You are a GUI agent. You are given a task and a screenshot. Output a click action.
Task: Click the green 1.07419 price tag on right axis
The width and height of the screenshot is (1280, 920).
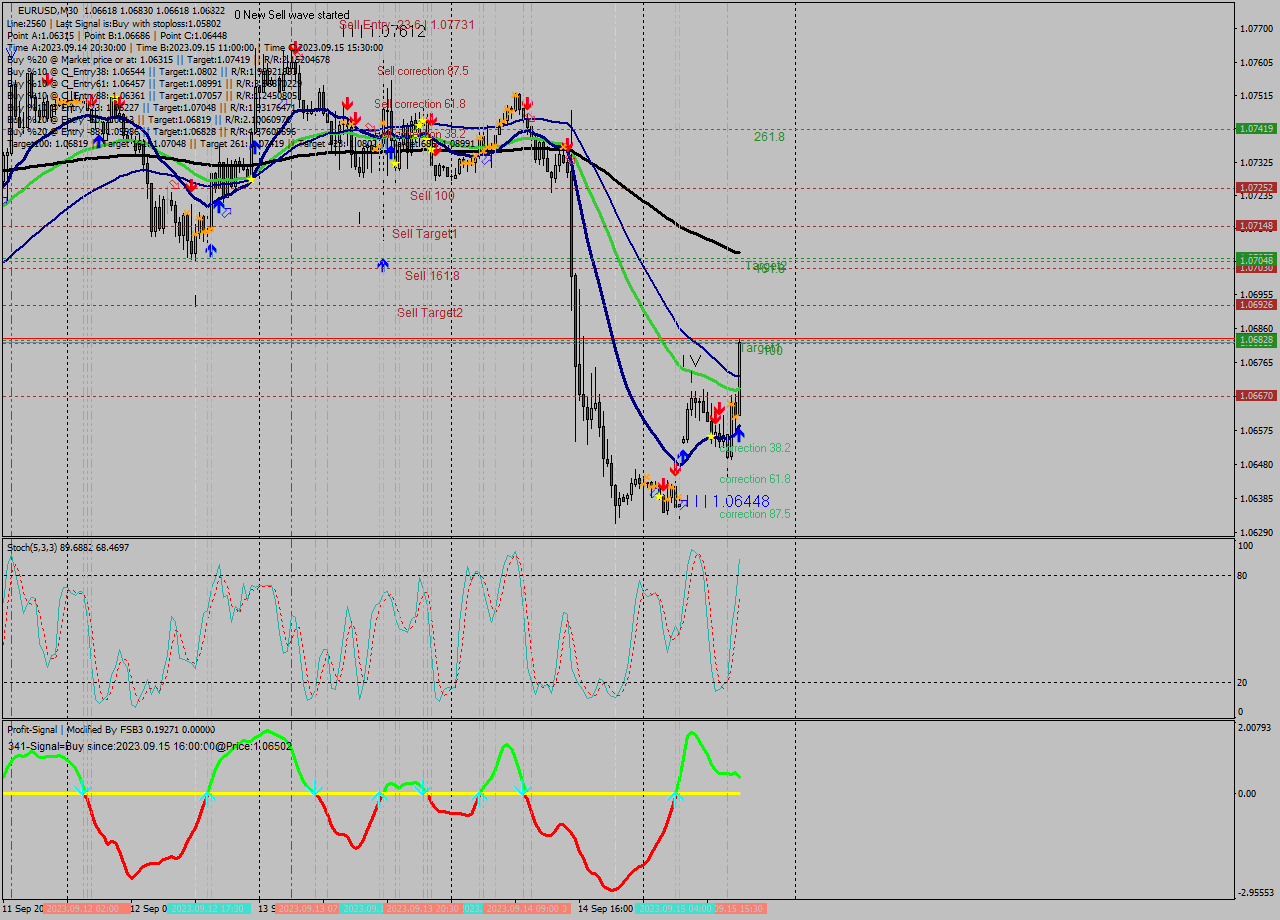coord(1254,128)
